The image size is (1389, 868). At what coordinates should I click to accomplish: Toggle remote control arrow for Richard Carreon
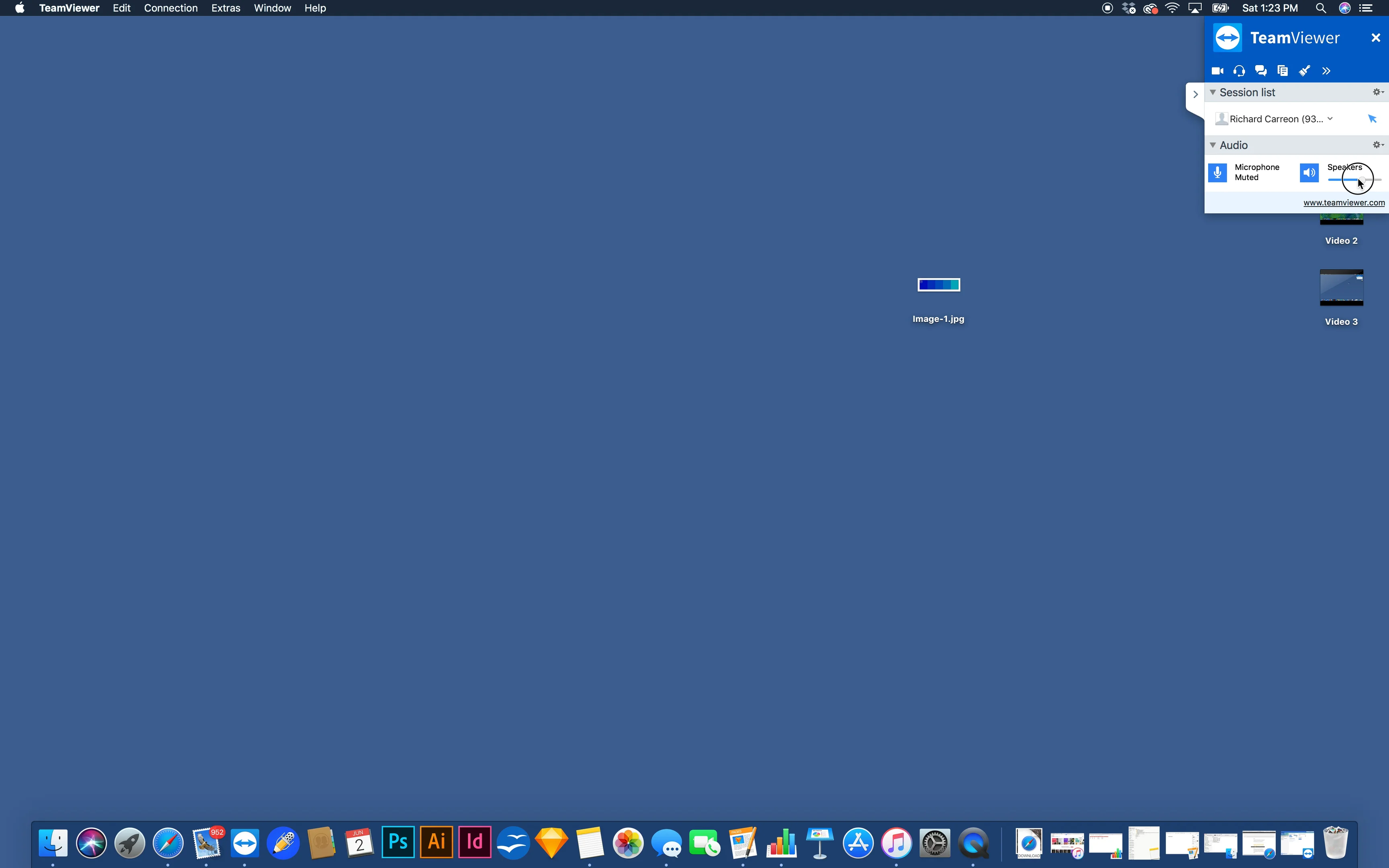pyautogui.click(x=1373, y=119)
